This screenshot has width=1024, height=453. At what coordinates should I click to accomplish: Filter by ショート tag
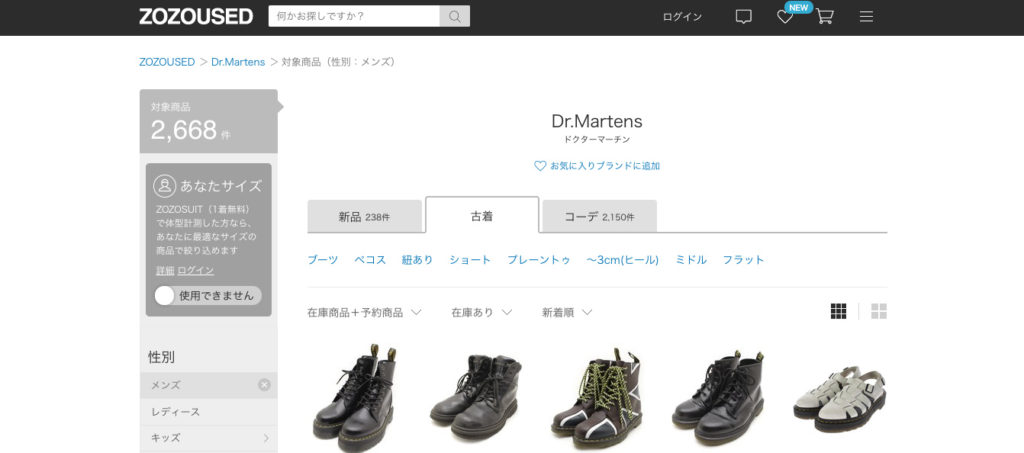(x=470, y=260)
